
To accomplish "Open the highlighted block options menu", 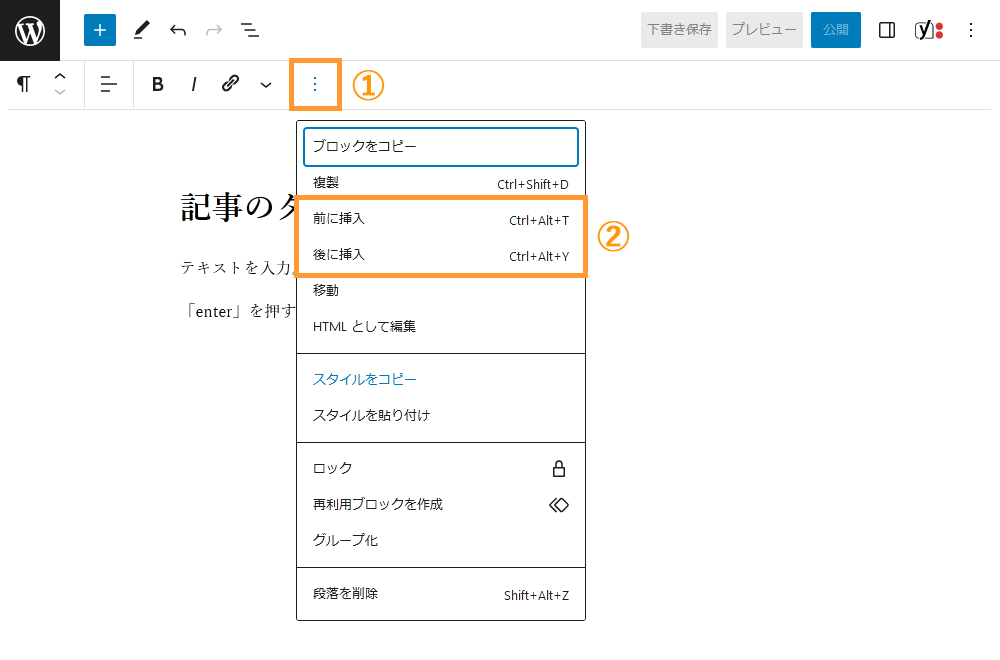I will [315, 84].
